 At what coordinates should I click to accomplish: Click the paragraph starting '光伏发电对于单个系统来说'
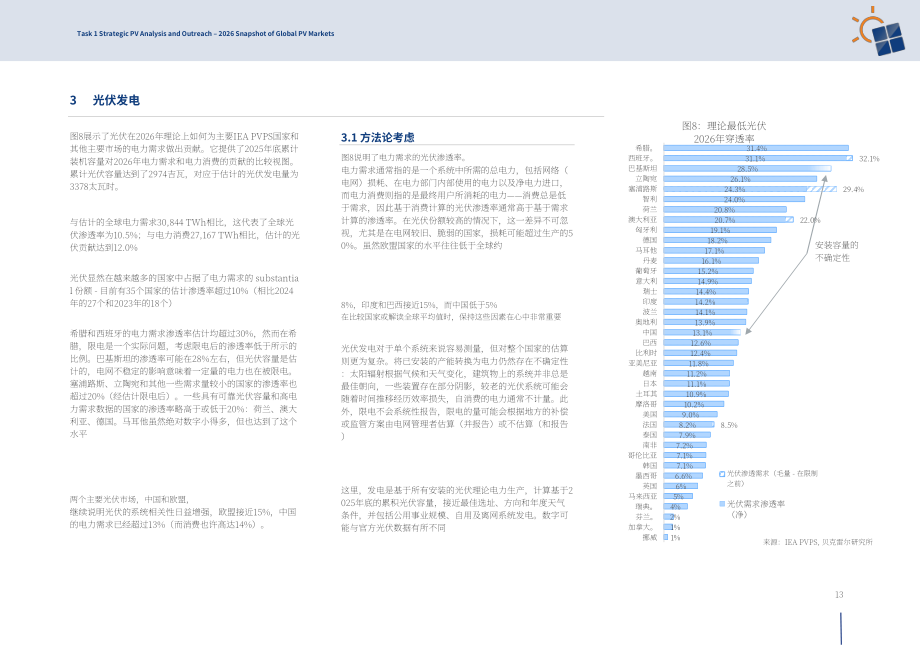(455, 392)
